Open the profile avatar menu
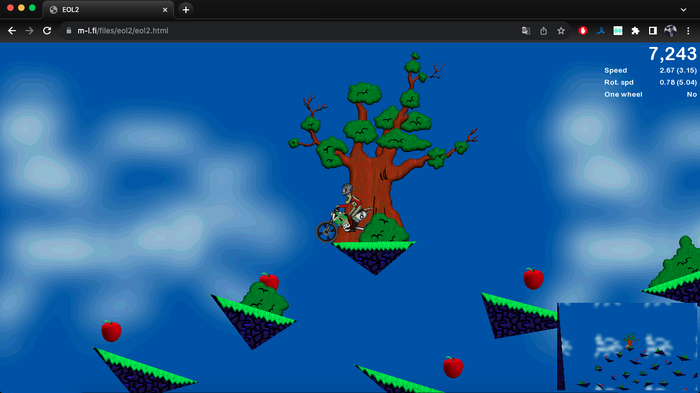This screenshot has width=700, height=393. pyautogui.click(x=670, y=31)
